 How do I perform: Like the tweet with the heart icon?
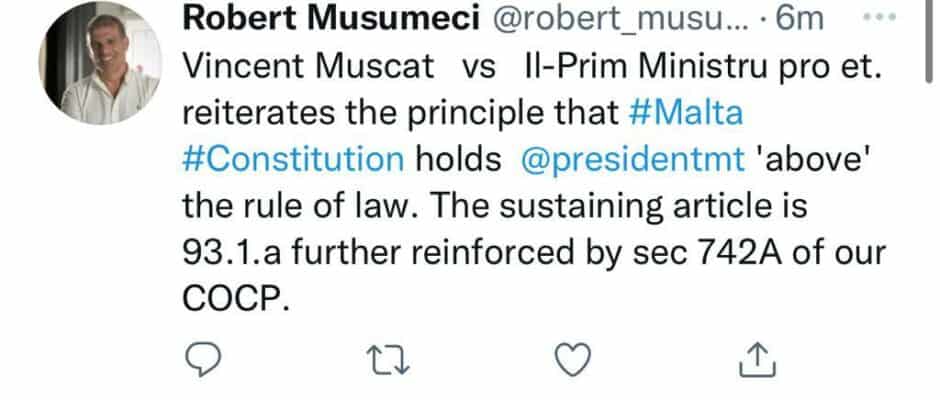572,359
